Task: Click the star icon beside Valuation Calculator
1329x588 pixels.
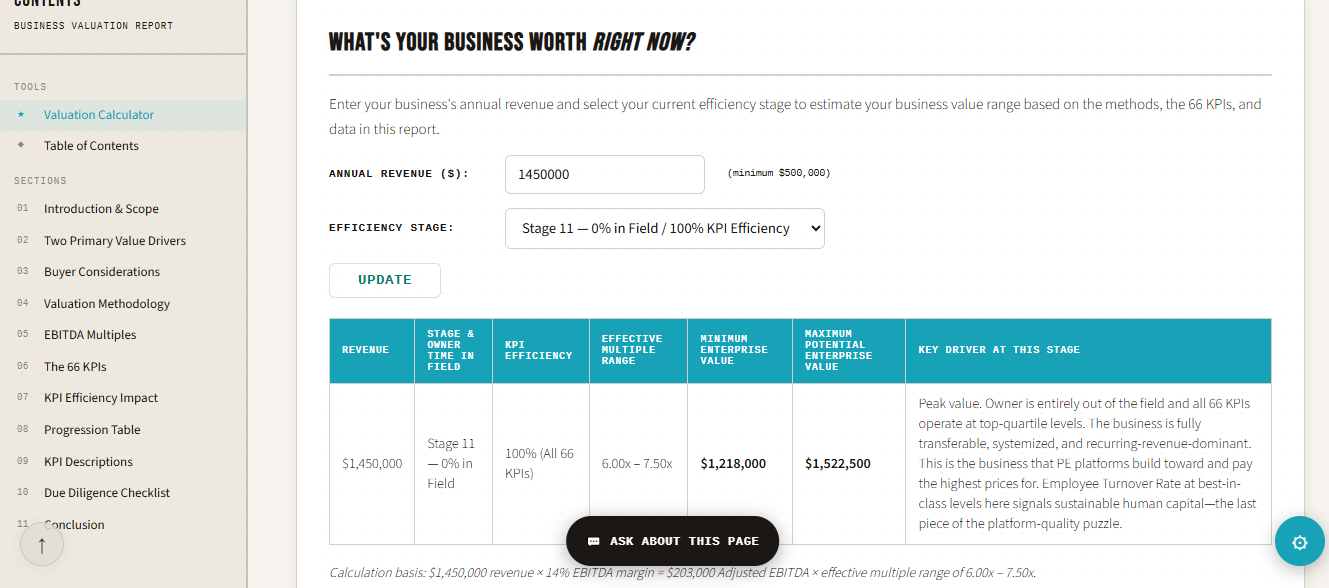Action: point(21,115)
